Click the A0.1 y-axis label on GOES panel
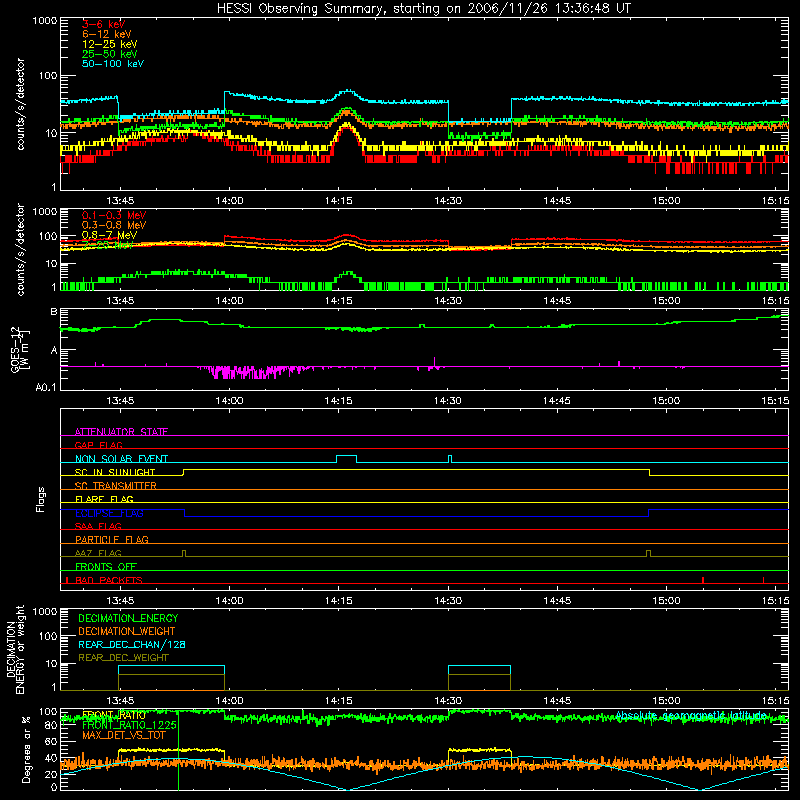 pos(46,388)
